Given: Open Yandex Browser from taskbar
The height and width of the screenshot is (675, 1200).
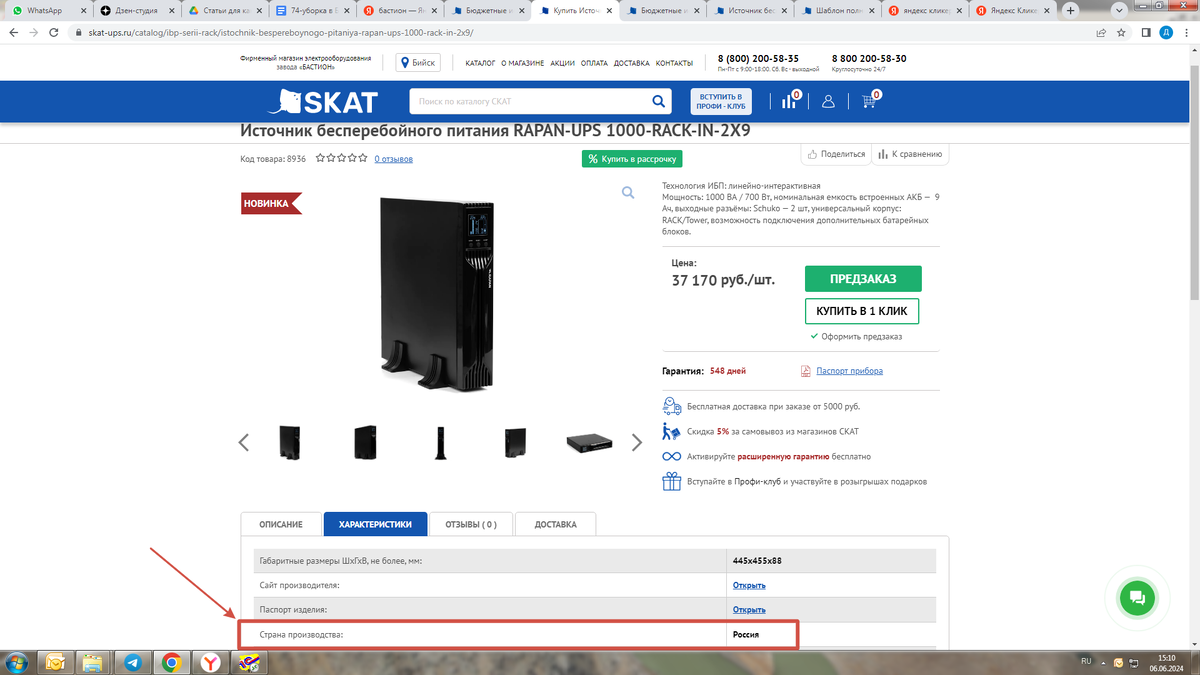Looking at the screenshot, I should point(211,662).
